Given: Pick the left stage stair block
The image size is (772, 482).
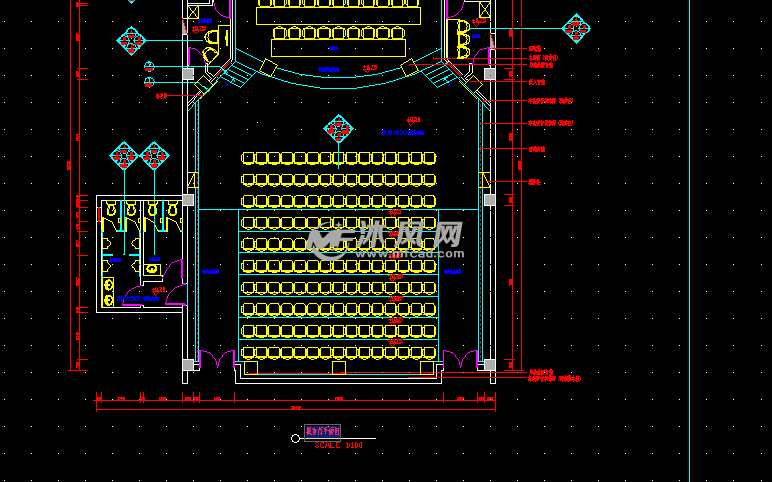Looking at the screenshot, I should pyautogui.click(x=237, y=76).
